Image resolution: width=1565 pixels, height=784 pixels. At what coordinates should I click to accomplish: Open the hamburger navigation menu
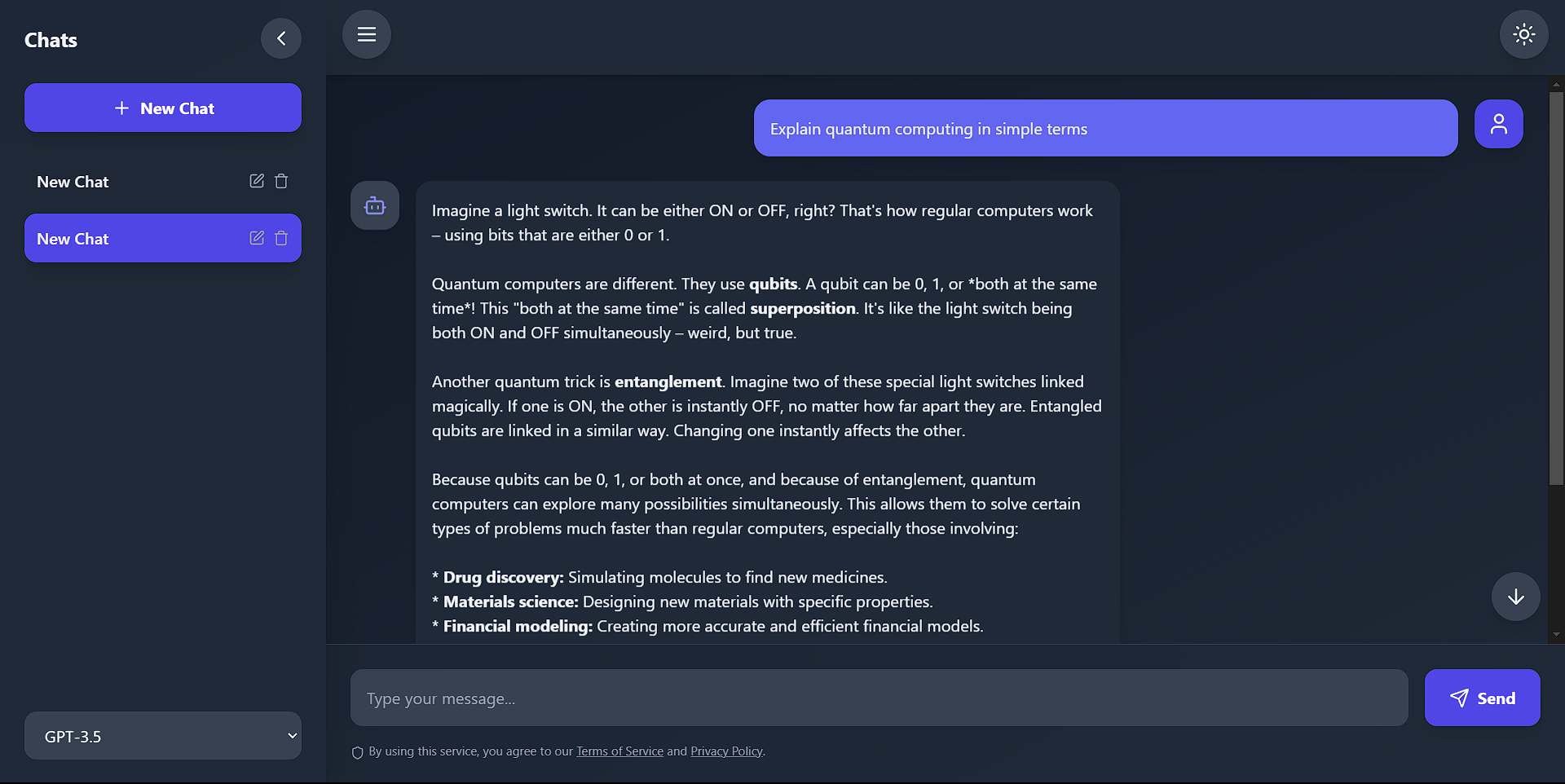[x=366, y=34]
